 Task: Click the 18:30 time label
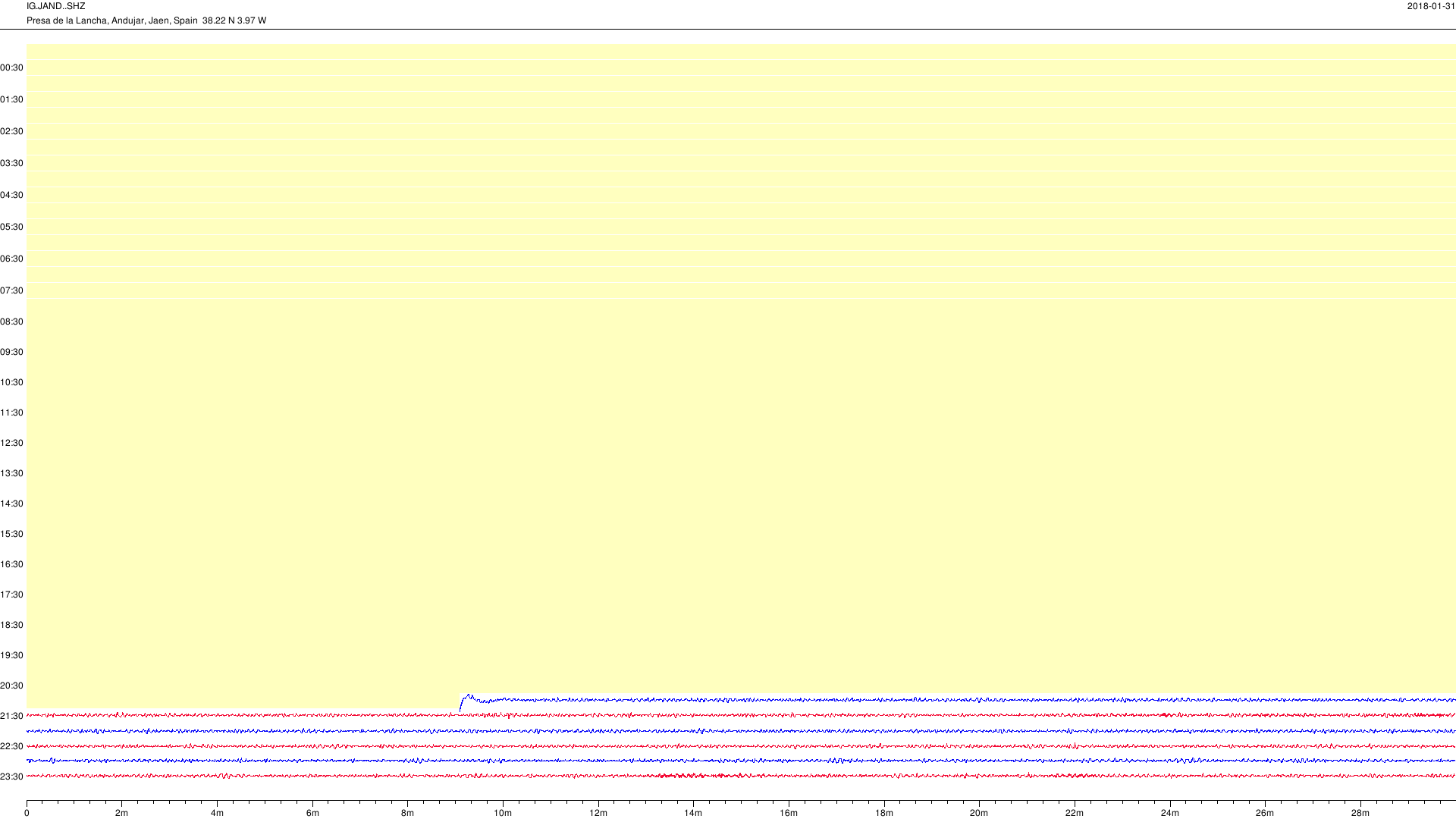coord(11,625)
